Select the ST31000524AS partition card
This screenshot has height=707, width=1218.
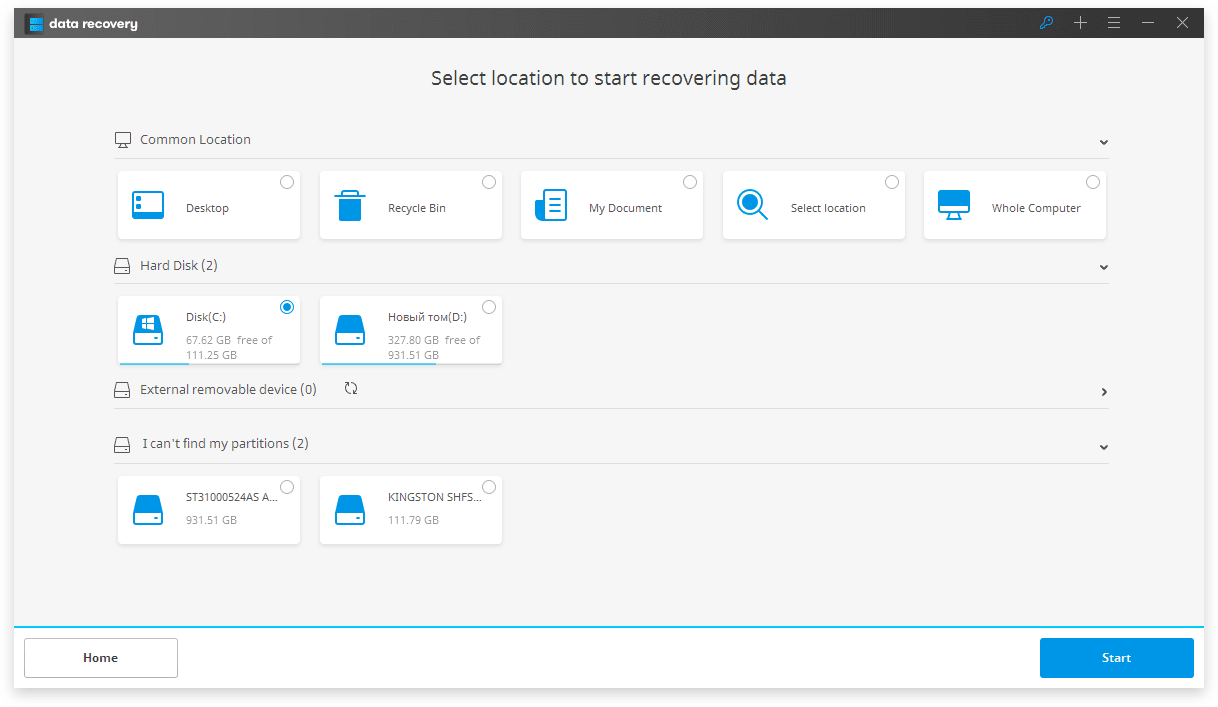click(x=209, y=510)
